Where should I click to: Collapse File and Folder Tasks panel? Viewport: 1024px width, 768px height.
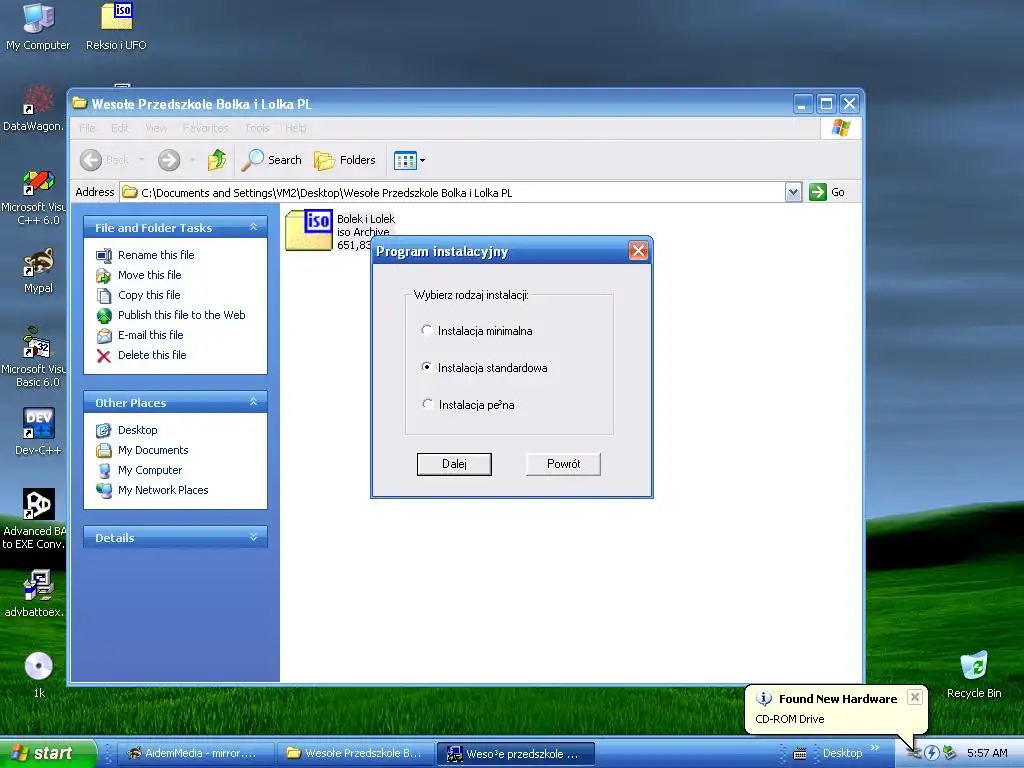point(253,227)
